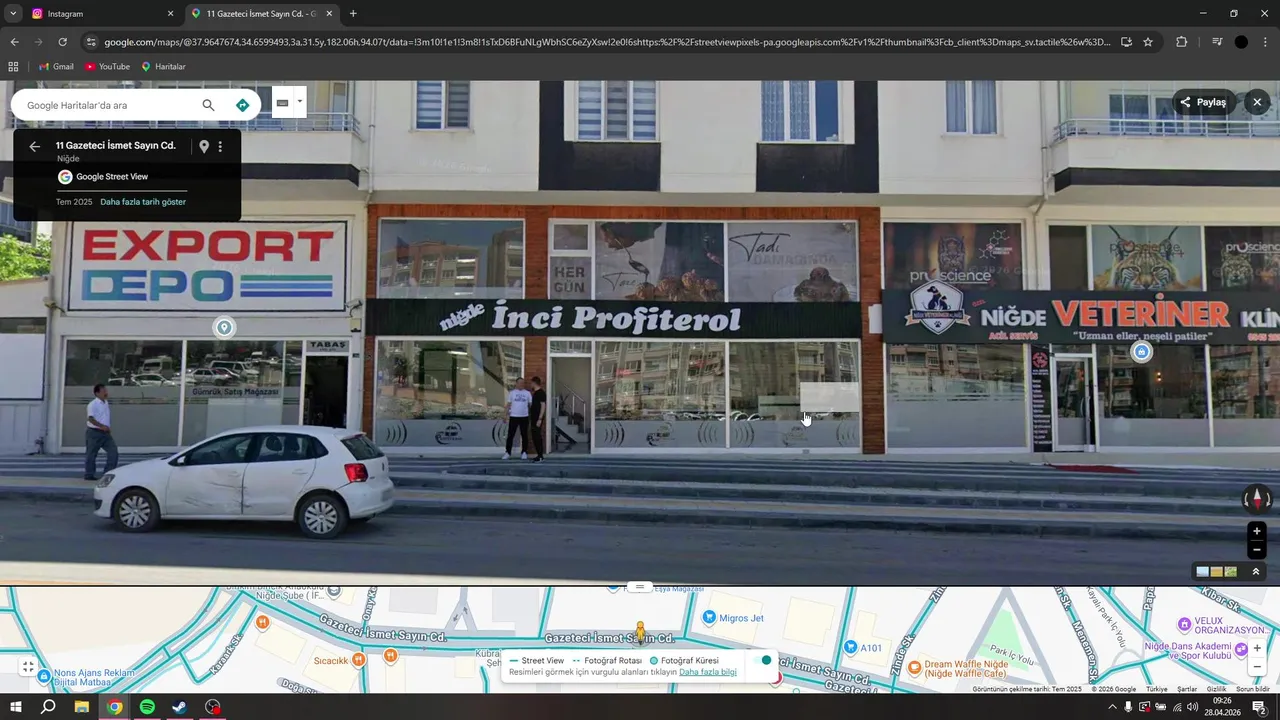Open Gmail bookmark

[x=56, y=67]
